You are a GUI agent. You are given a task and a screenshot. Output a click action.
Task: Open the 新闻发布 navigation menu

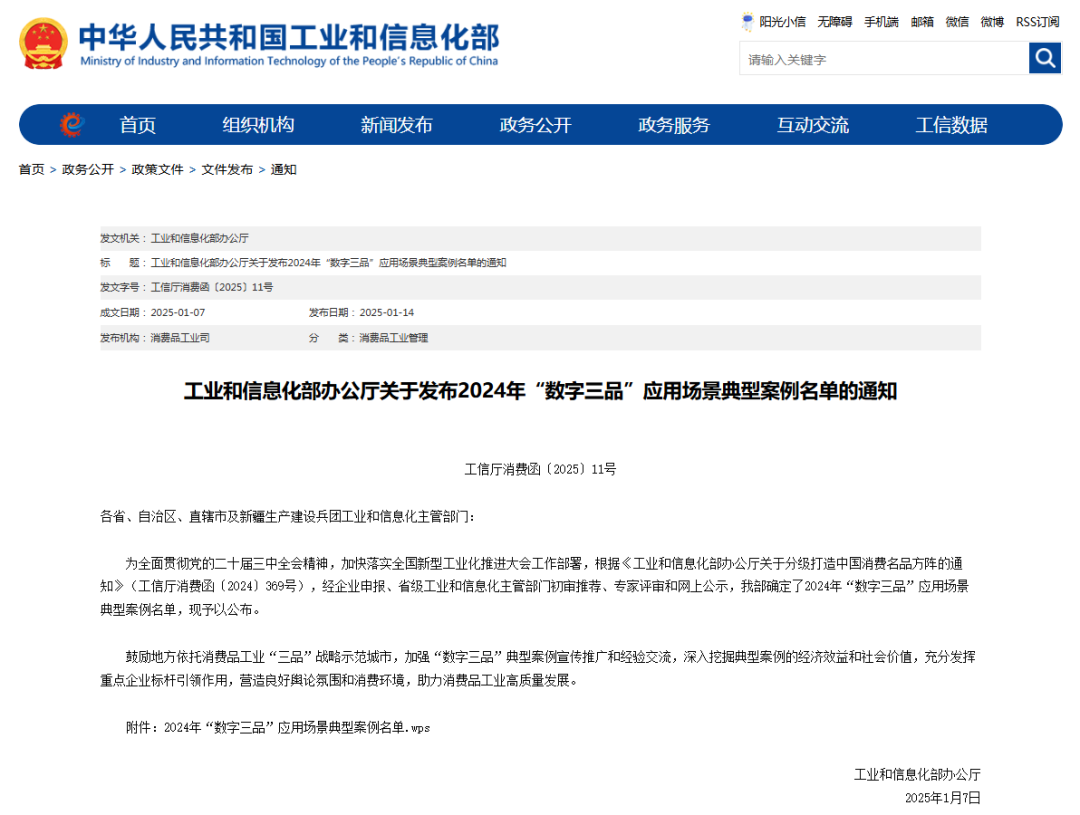[396, 124]
